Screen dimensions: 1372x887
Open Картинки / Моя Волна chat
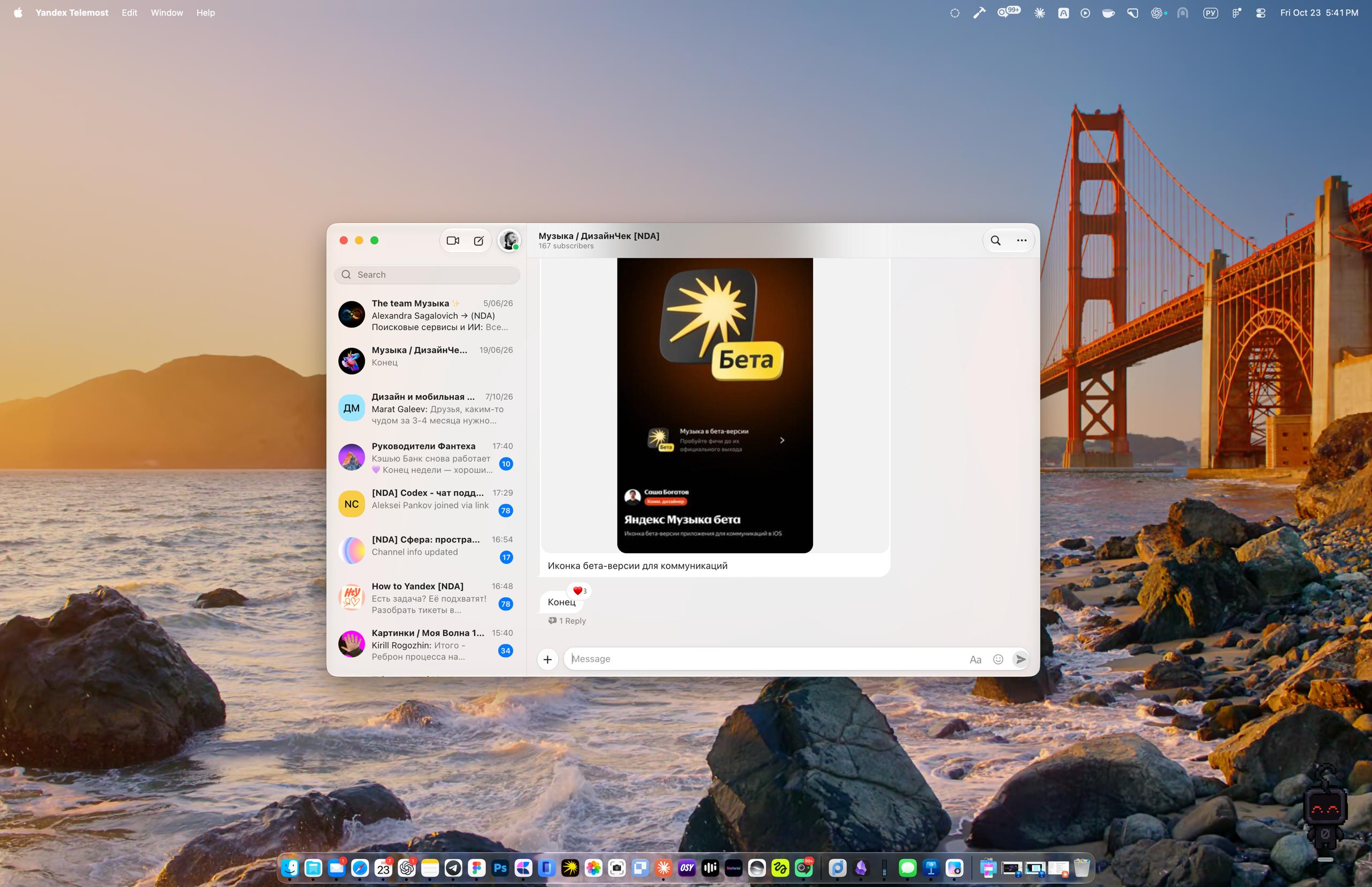[426, 645]
